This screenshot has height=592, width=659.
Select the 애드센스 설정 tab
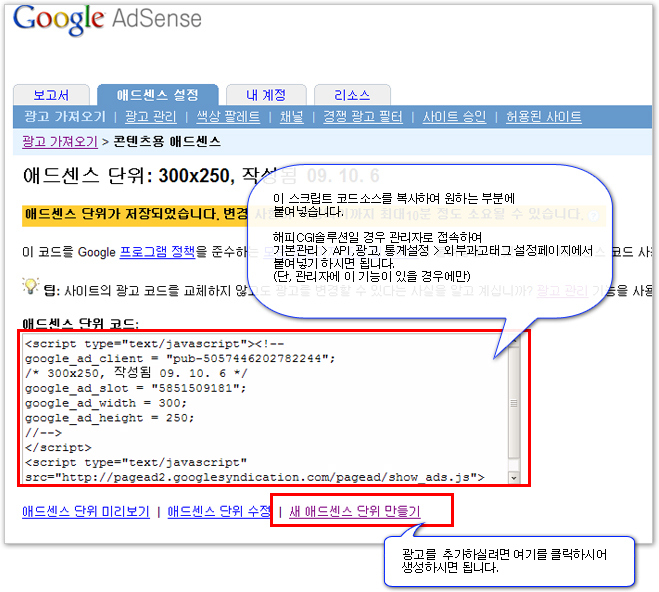coord(158,95)
